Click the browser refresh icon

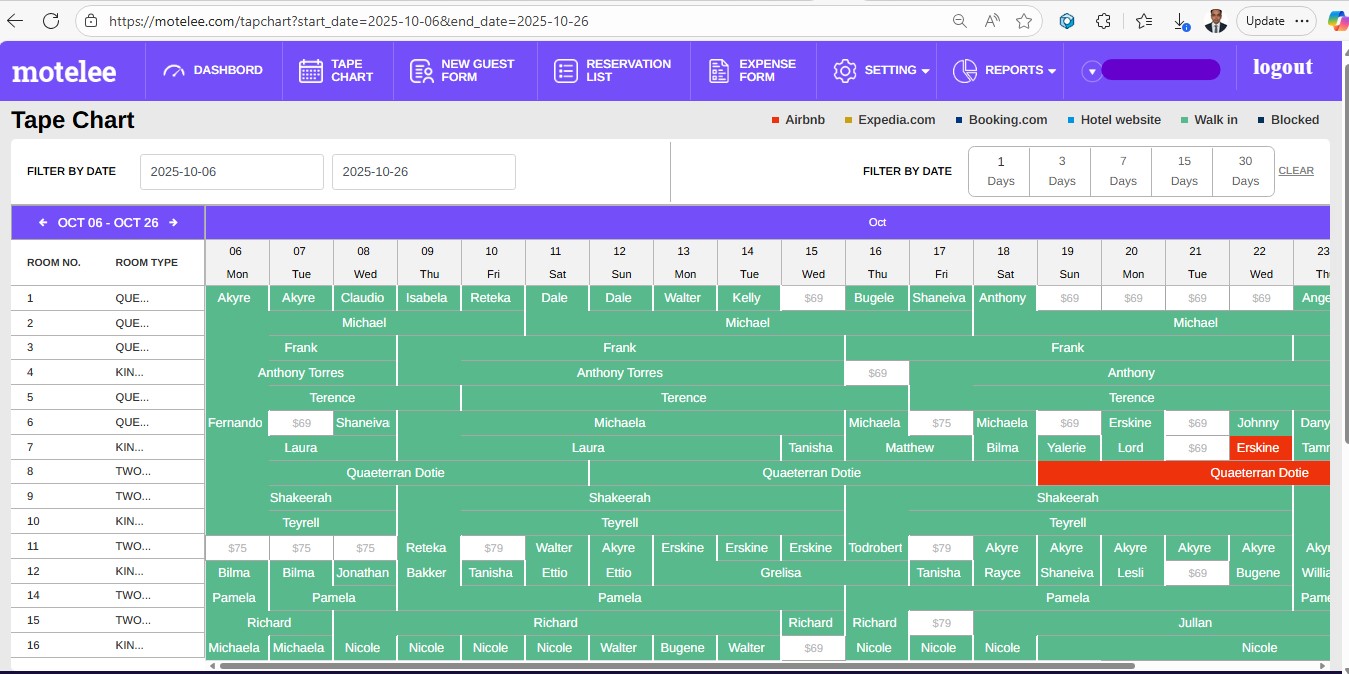point(51,20)
